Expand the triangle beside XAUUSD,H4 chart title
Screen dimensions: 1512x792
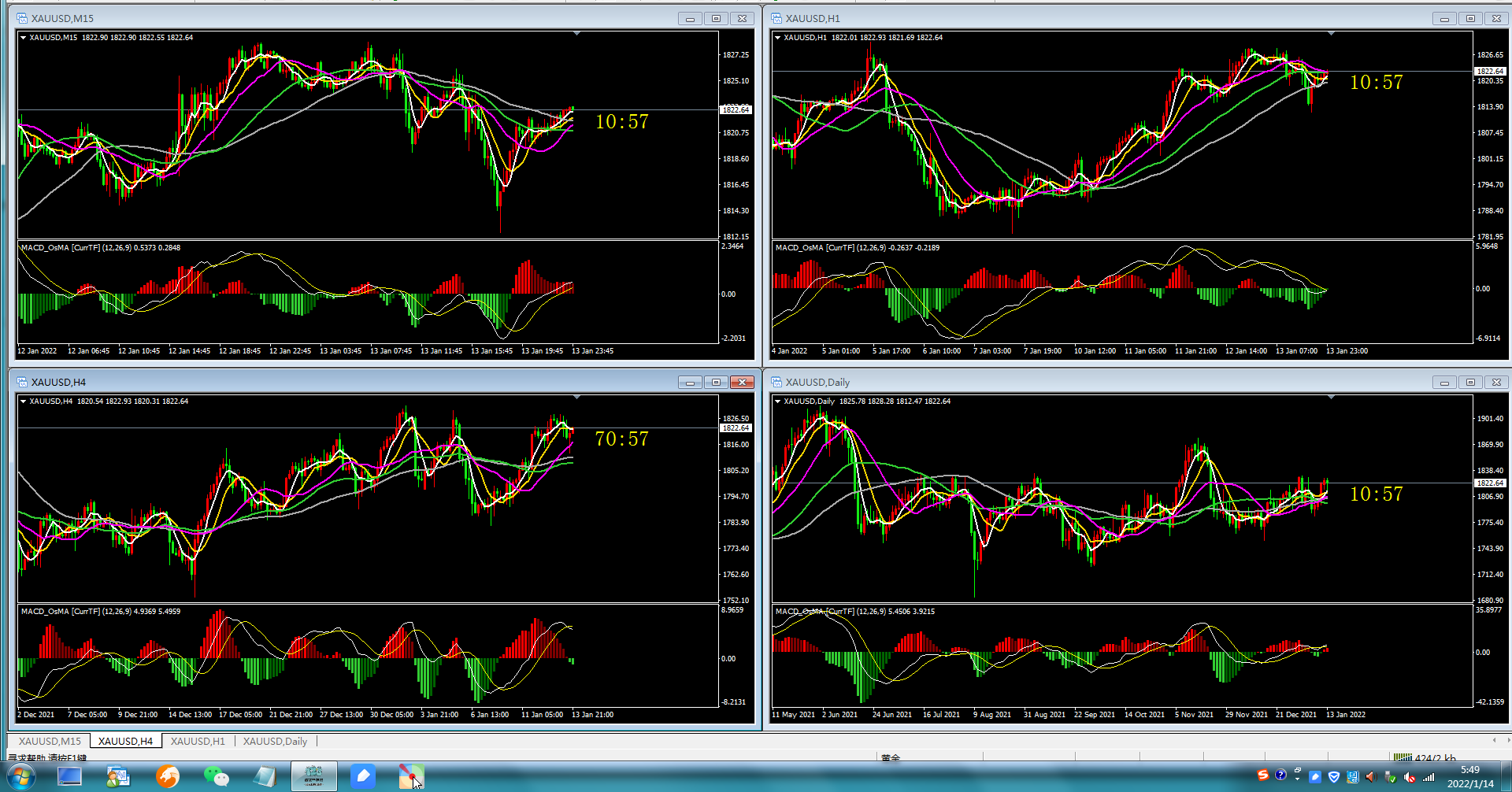pos(24,402)
